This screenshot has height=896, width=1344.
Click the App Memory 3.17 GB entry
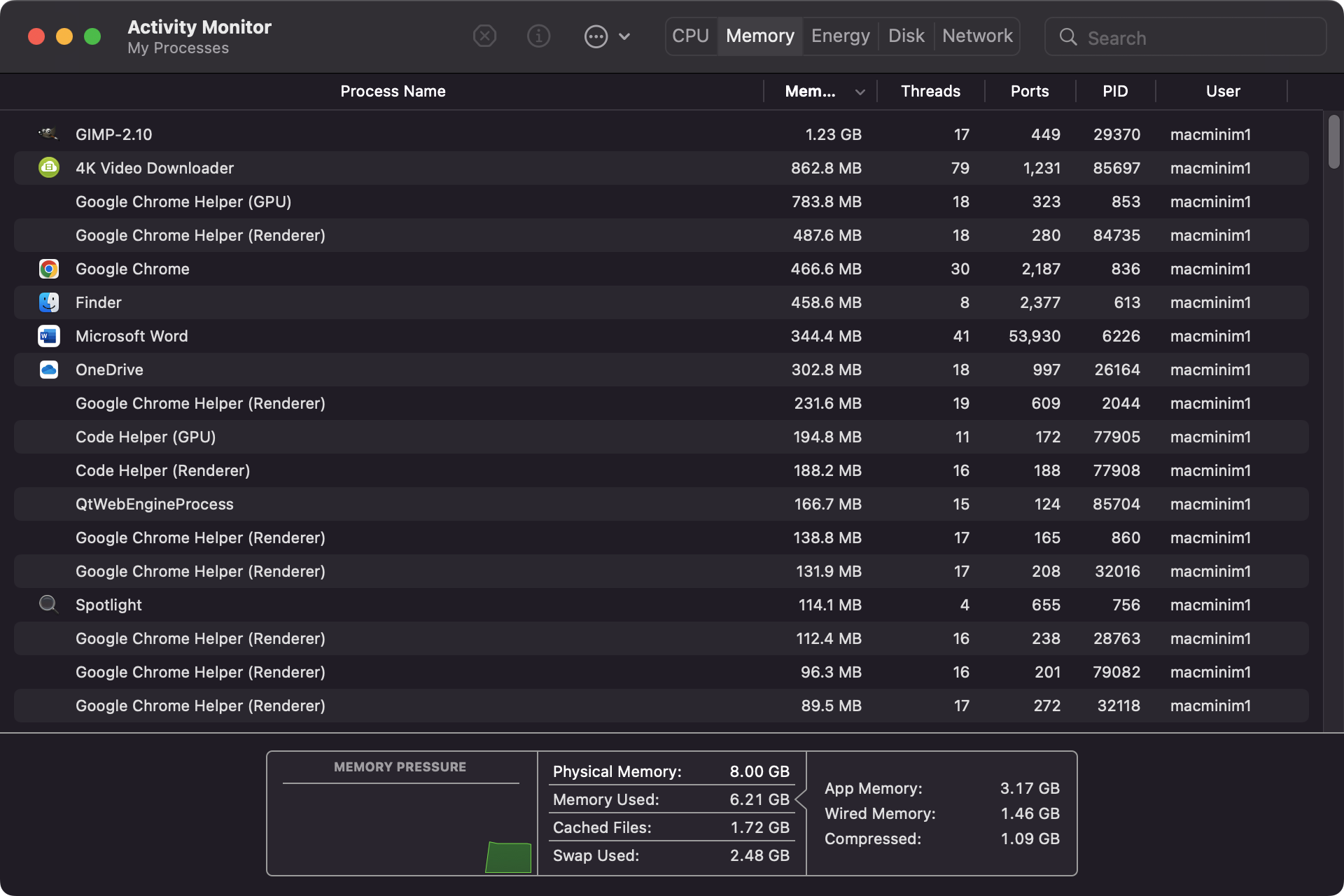tap(942, 788)
